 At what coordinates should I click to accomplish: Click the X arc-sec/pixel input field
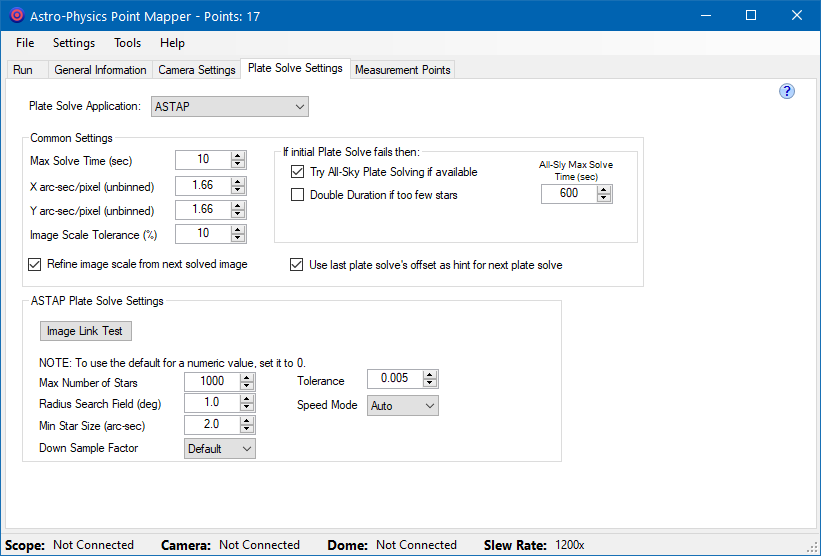(203, 185)
